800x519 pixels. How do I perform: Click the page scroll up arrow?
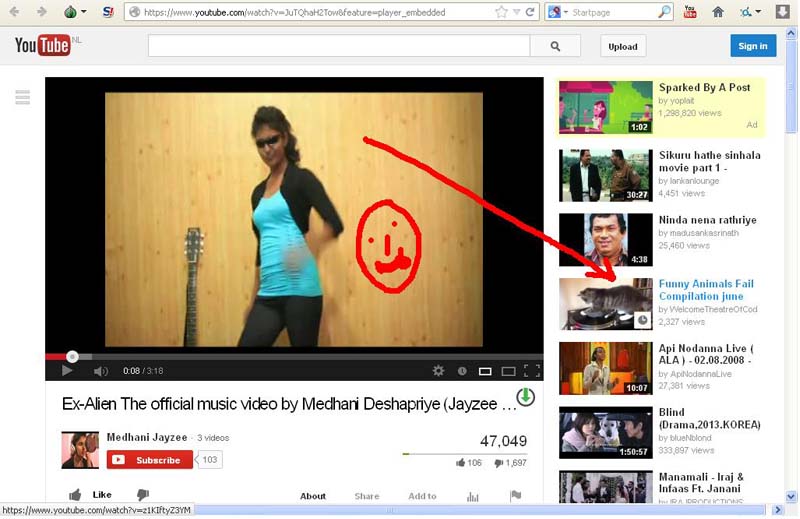[791, 34]
